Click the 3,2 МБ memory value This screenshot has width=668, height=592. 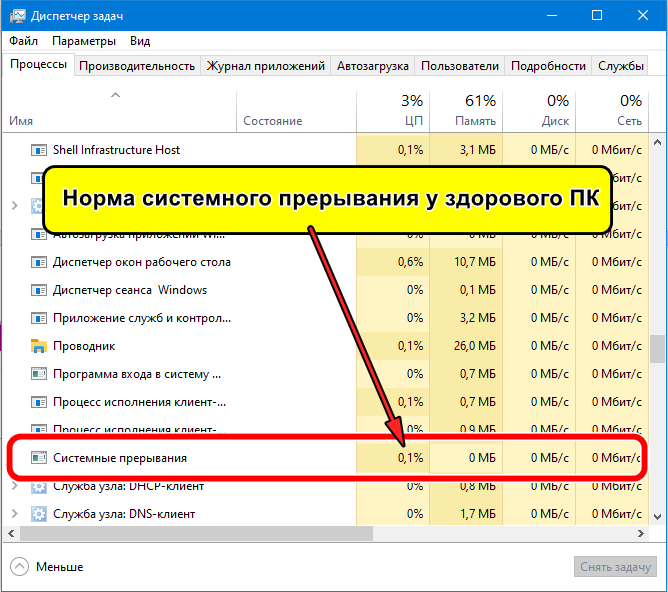[x=478, y=318]
